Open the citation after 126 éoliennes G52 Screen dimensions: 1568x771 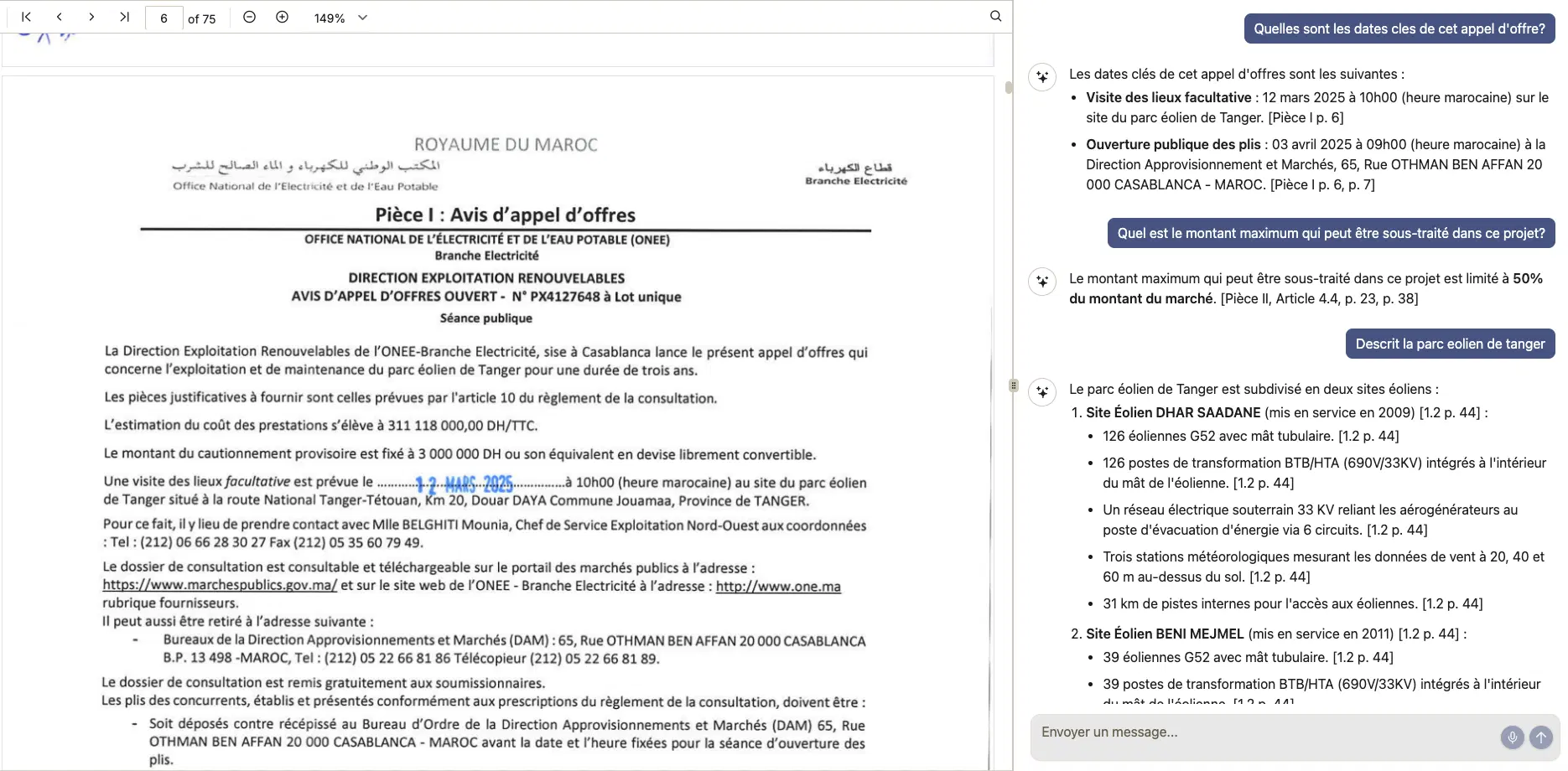click(1368, 436)
